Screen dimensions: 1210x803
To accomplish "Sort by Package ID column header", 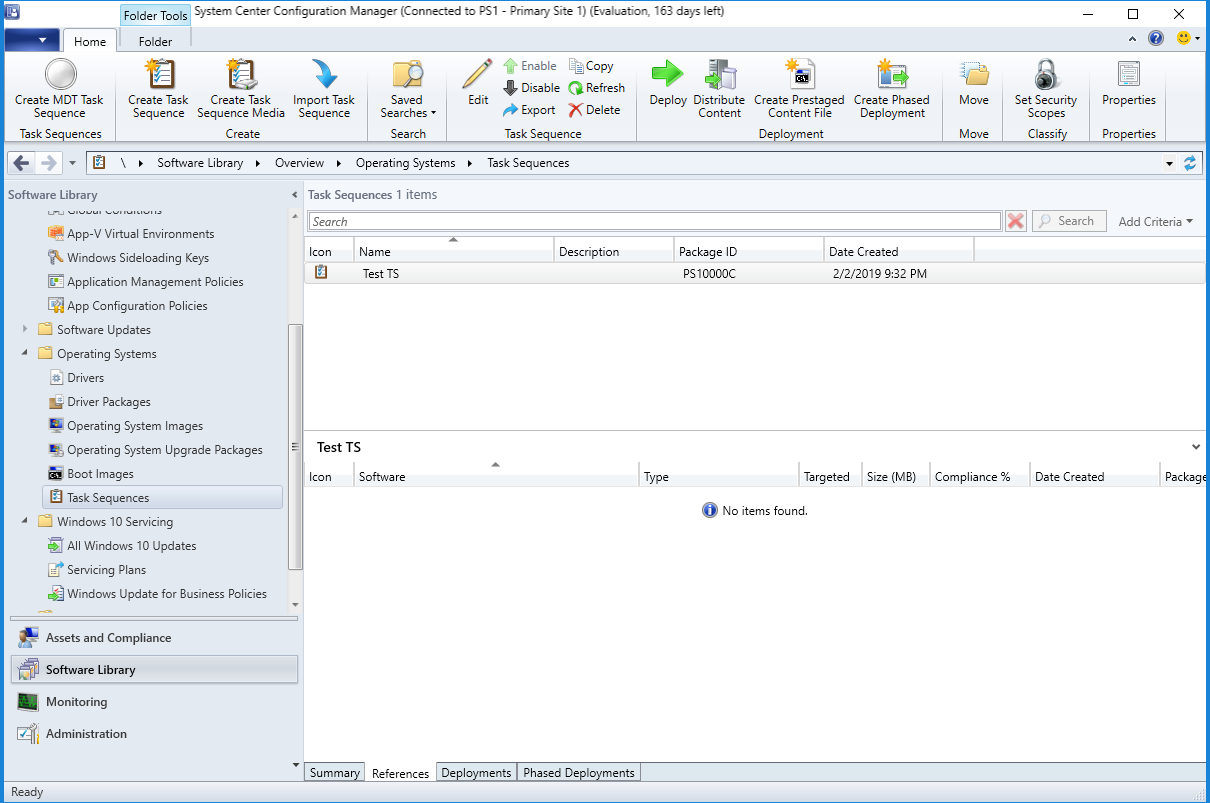I will [749, 252].
